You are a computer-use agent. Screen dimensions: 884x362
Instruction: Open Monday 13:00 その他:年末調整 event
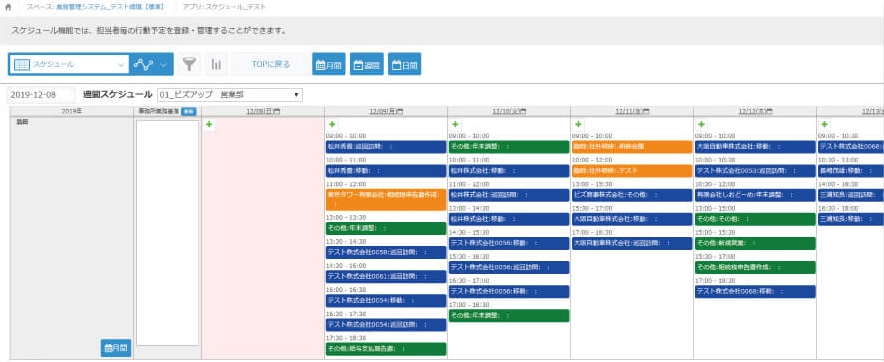(386, 228)
